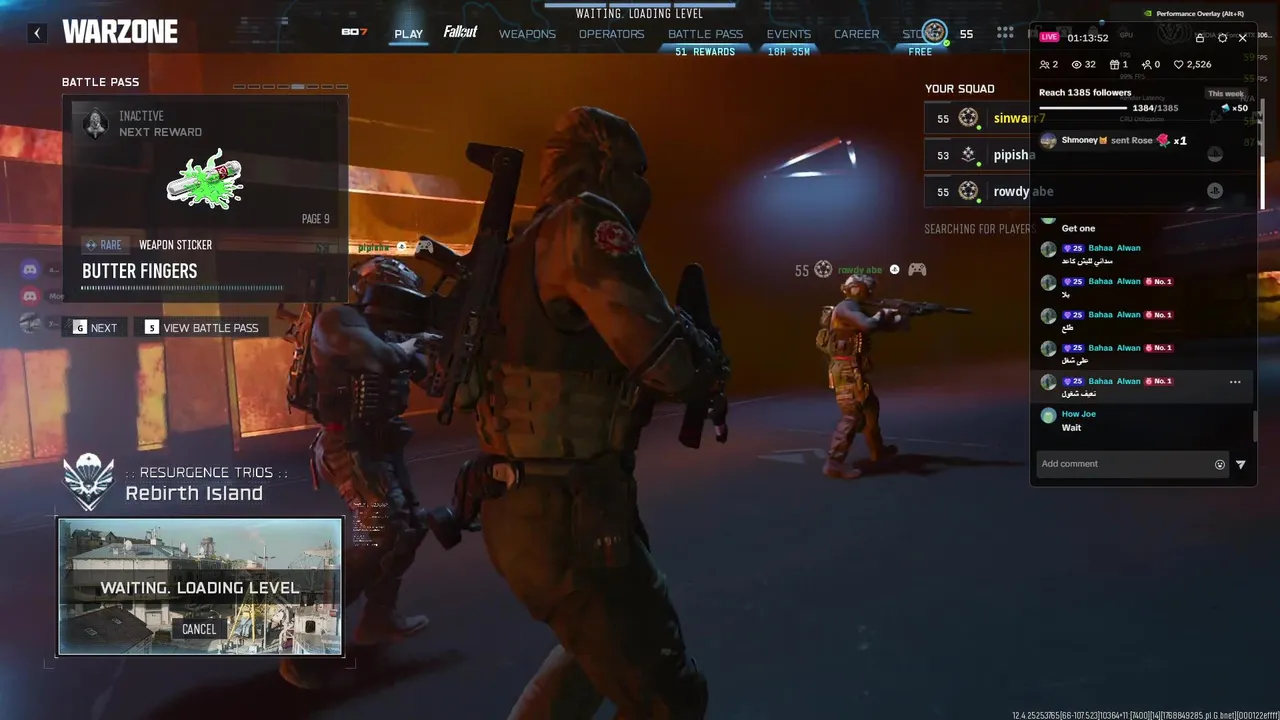
Task: Click the controller icon next to the in-world rowdy abe tag
Action: coord(917,269)
